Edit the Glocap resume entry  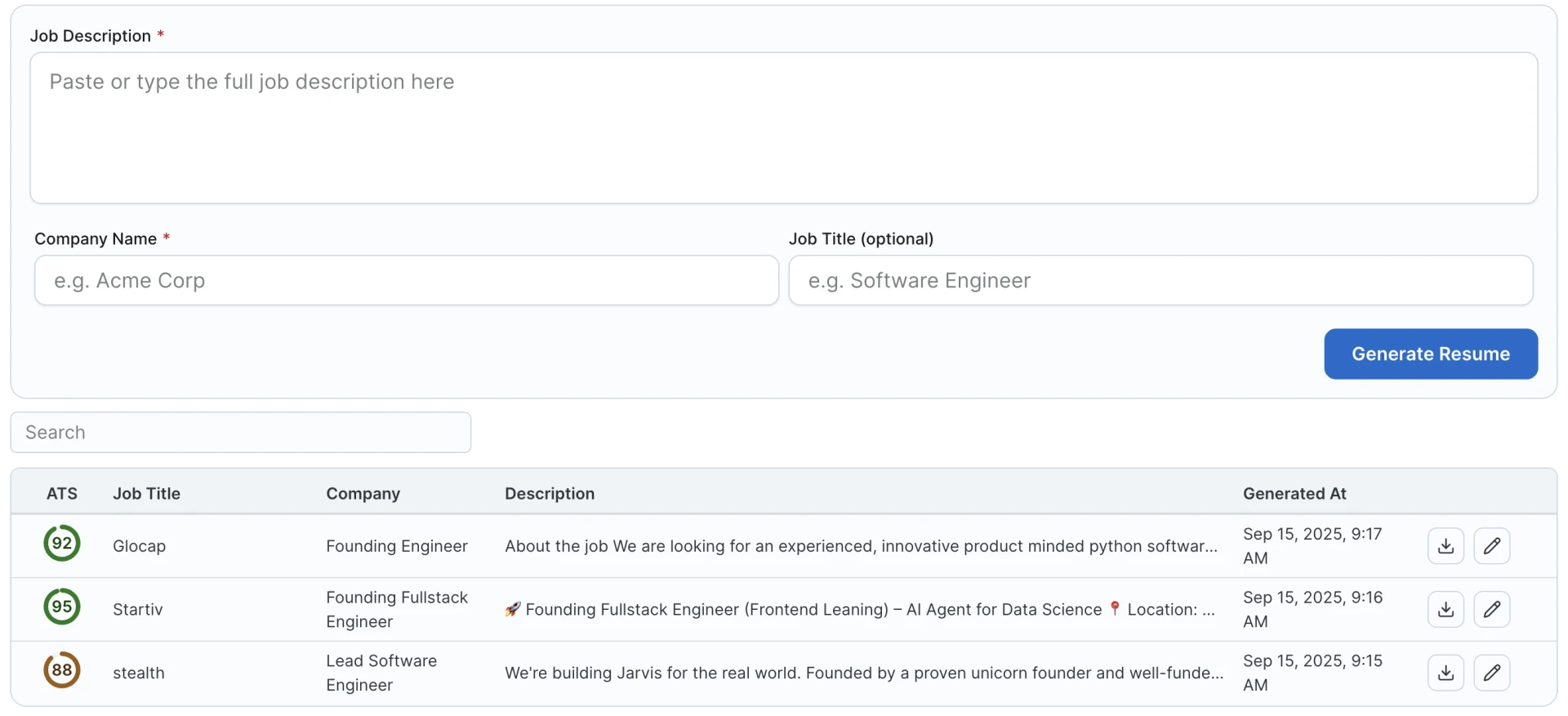1491,546
